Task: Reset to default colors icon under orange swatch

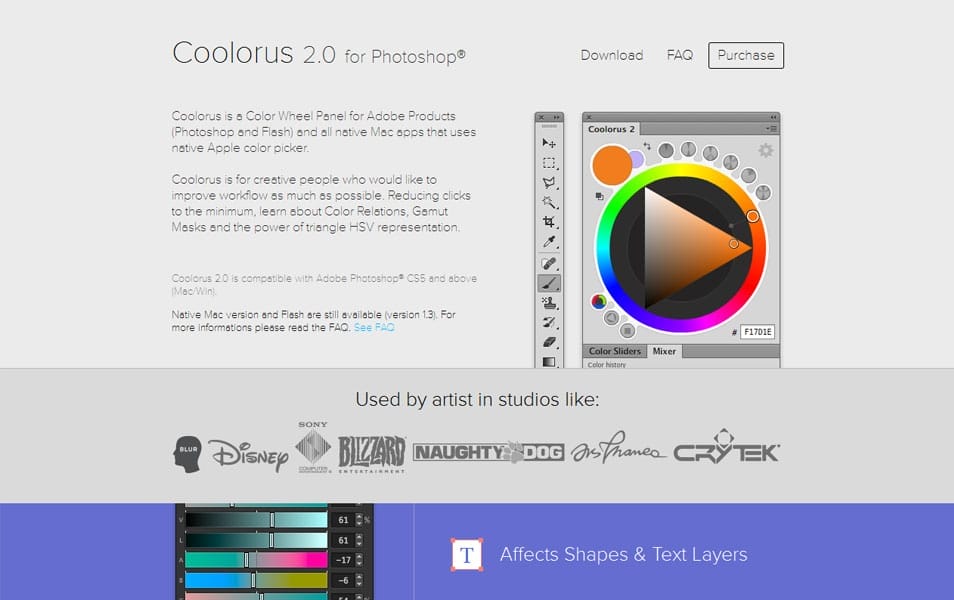Action: 599,196
